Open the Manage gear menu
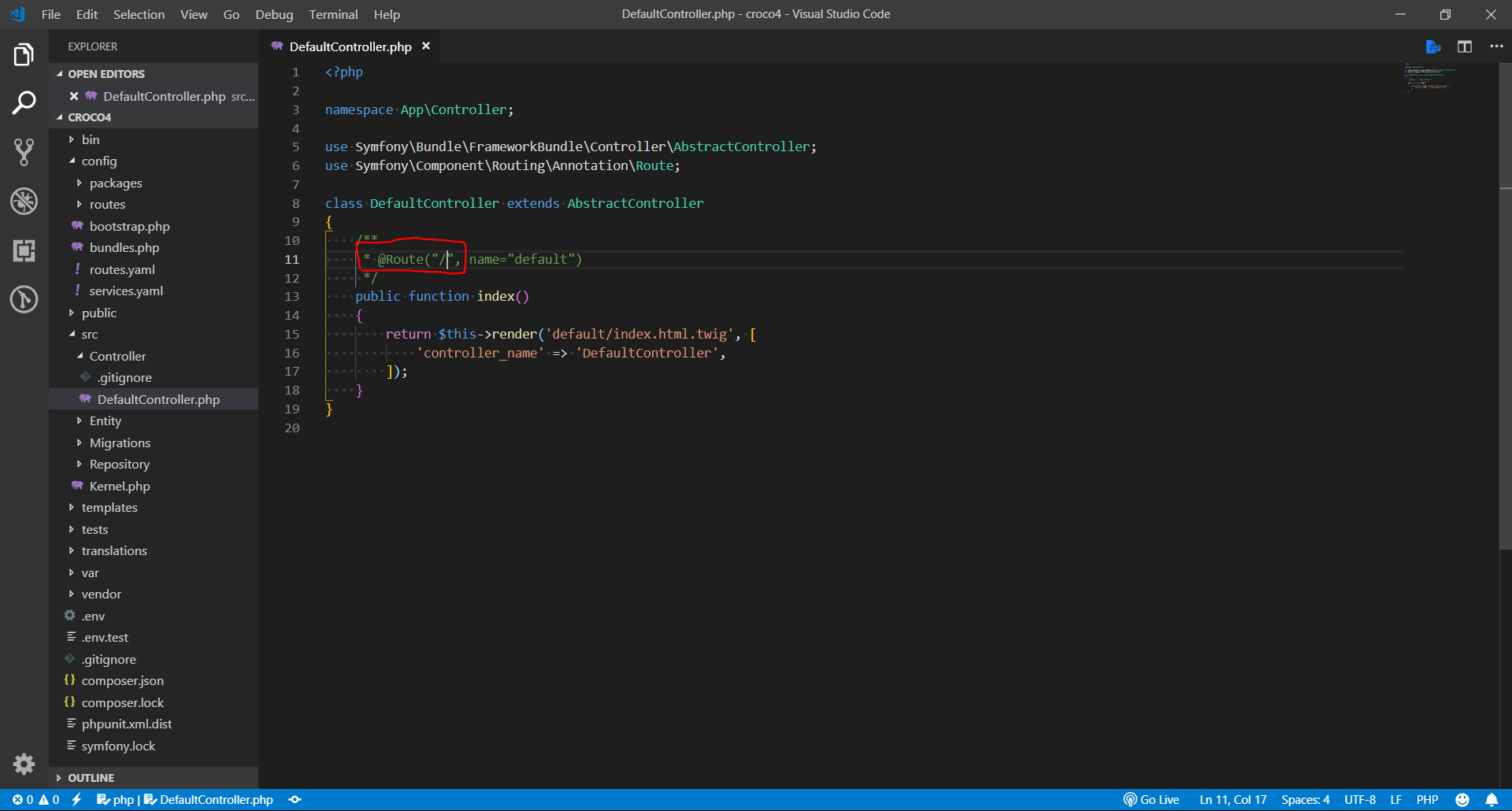This screenshot has width=1512, height=811. pyautogui.click(x=24, y=764)
